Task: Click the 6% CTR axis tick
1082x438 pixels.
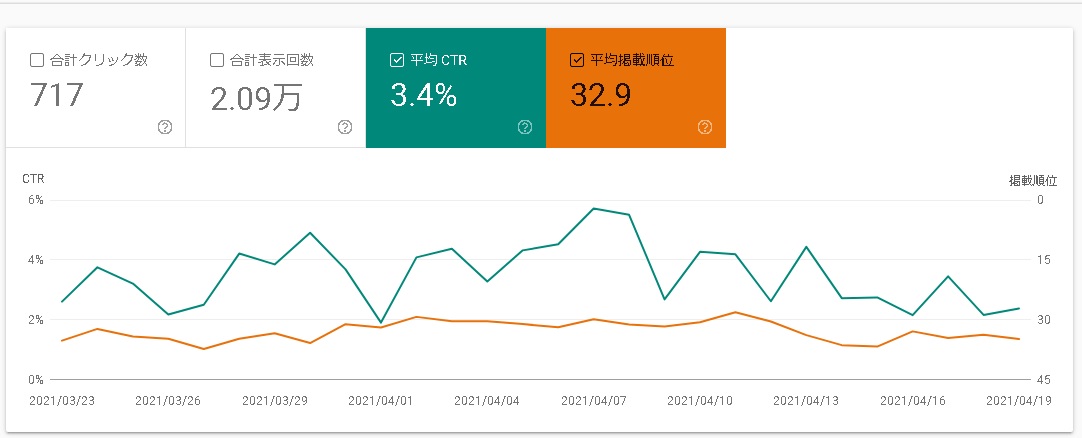Action: coord(36,200)
